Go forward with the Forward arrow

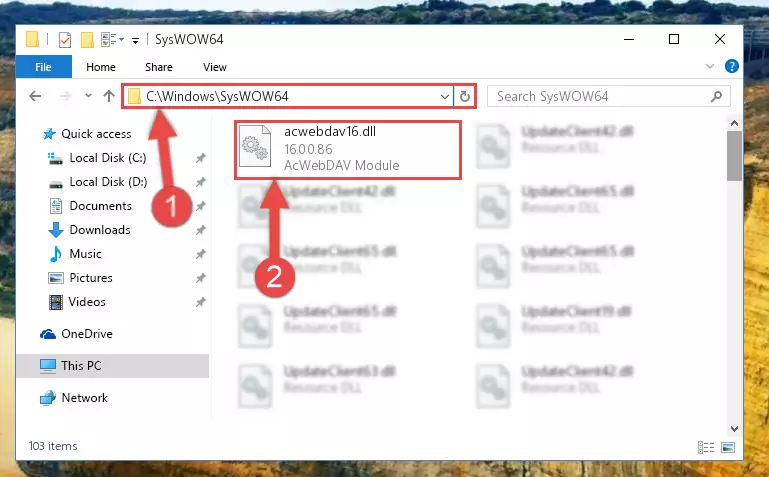coord(65,96)
